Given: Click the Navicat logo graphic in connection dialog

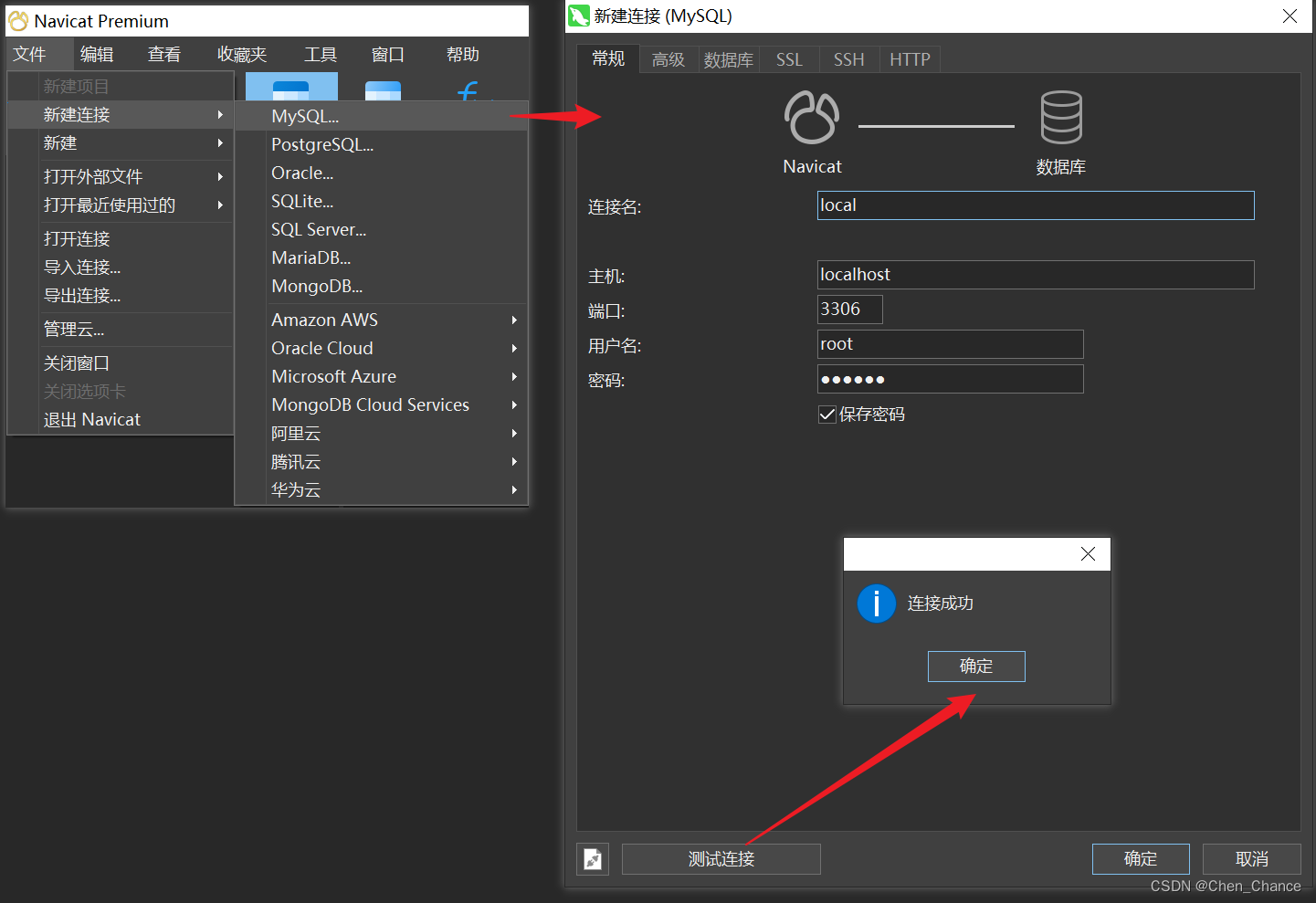Looking at the screenshot, I should (811, 118).
